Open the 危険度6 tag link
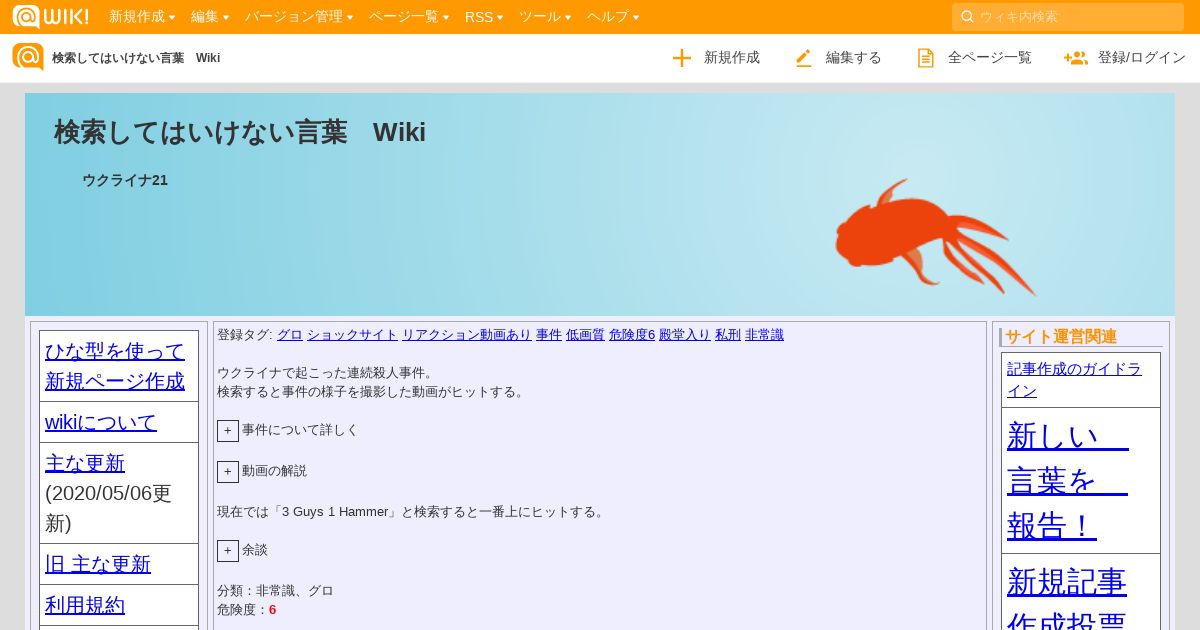The width and height of the screenshot is (1200, 630). tap(632, 335)
